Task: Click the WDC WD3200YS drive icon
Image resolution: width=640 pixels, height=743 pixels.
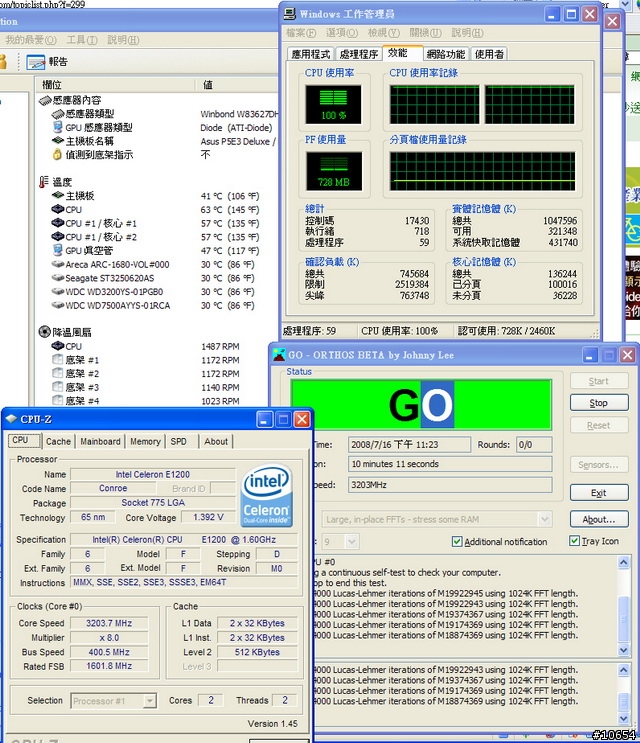Action: [x=58, y=291]
